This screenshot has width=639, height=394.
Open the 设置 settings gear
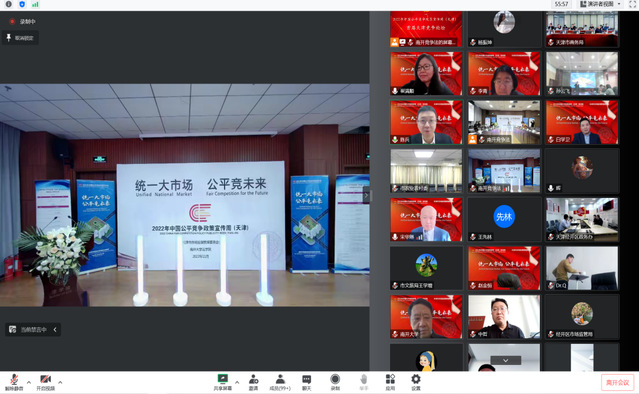point(416,382)
